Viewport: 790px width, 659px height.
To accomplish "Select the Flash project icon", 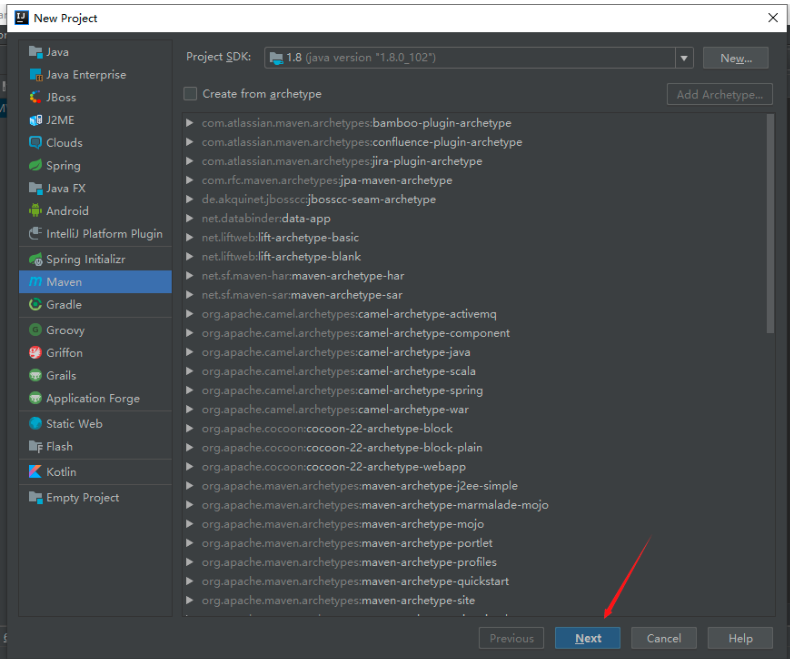I will point(35,446).
